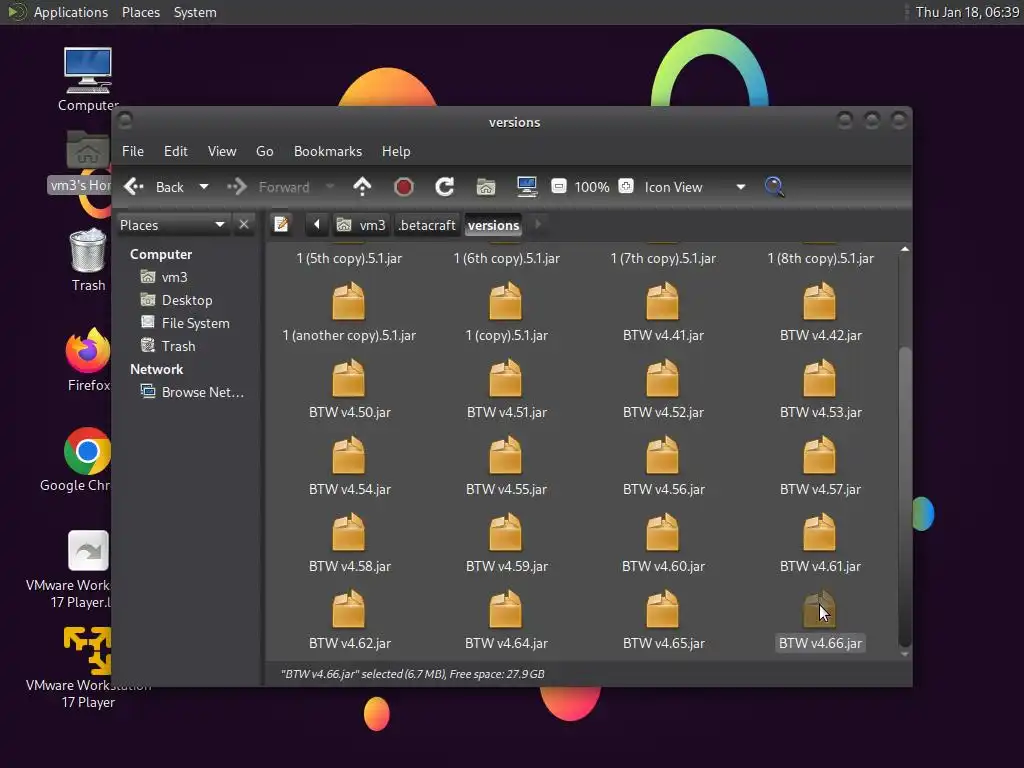Toggle the text-based location edit button

pyautogui.click(x=282, y=225)
